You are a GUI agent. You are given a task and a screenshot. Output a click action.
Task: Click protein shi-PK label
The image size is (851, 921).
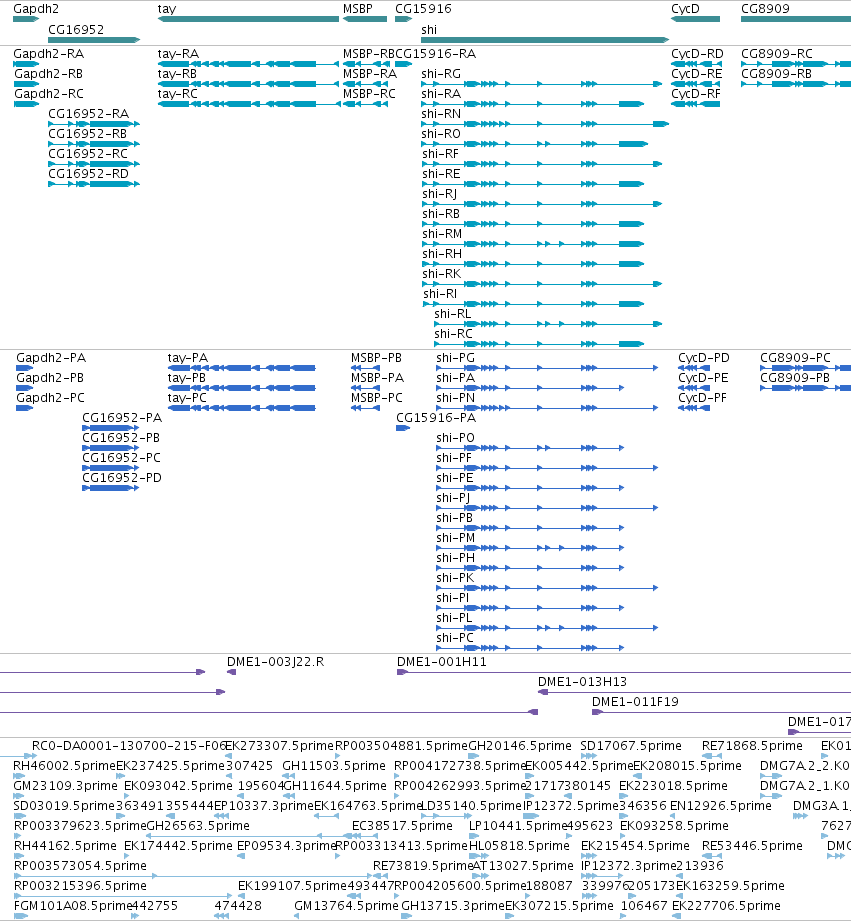(455, 577)
